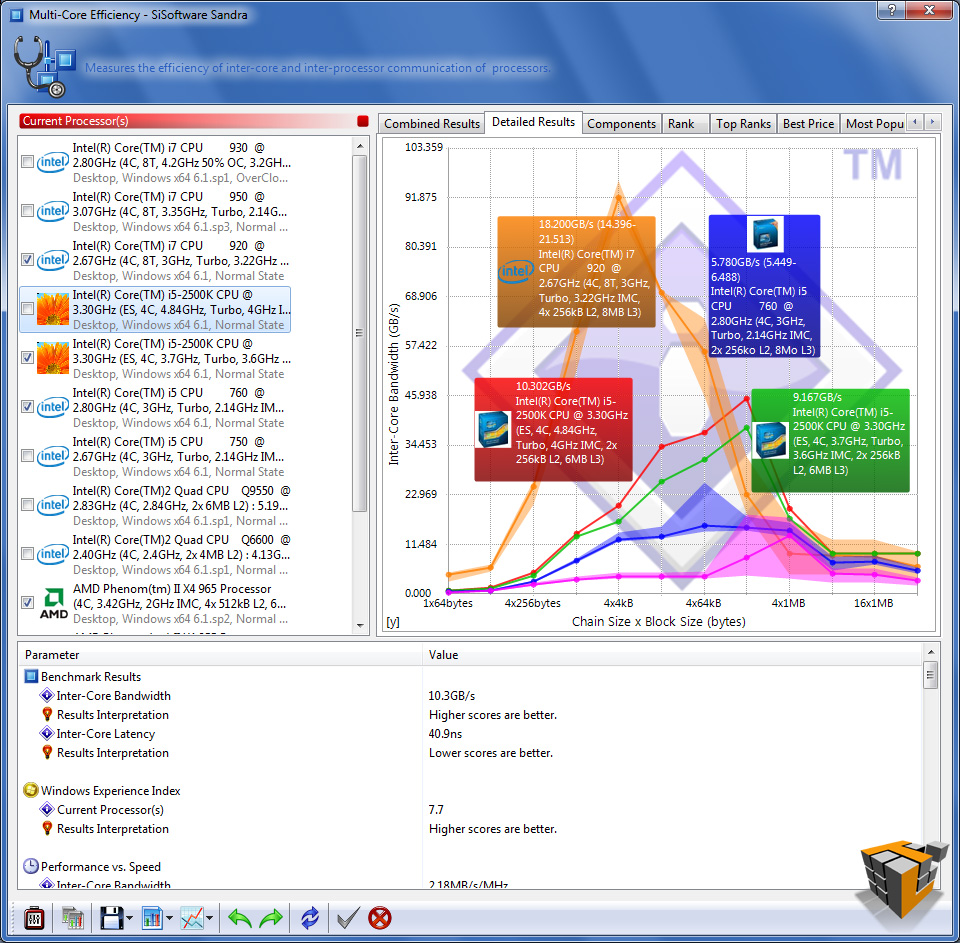This screenshot has height=943, width=960.
Task: Enable the Core 2 Quad Q6600 checkbox
Action: (x=28, y=554)
